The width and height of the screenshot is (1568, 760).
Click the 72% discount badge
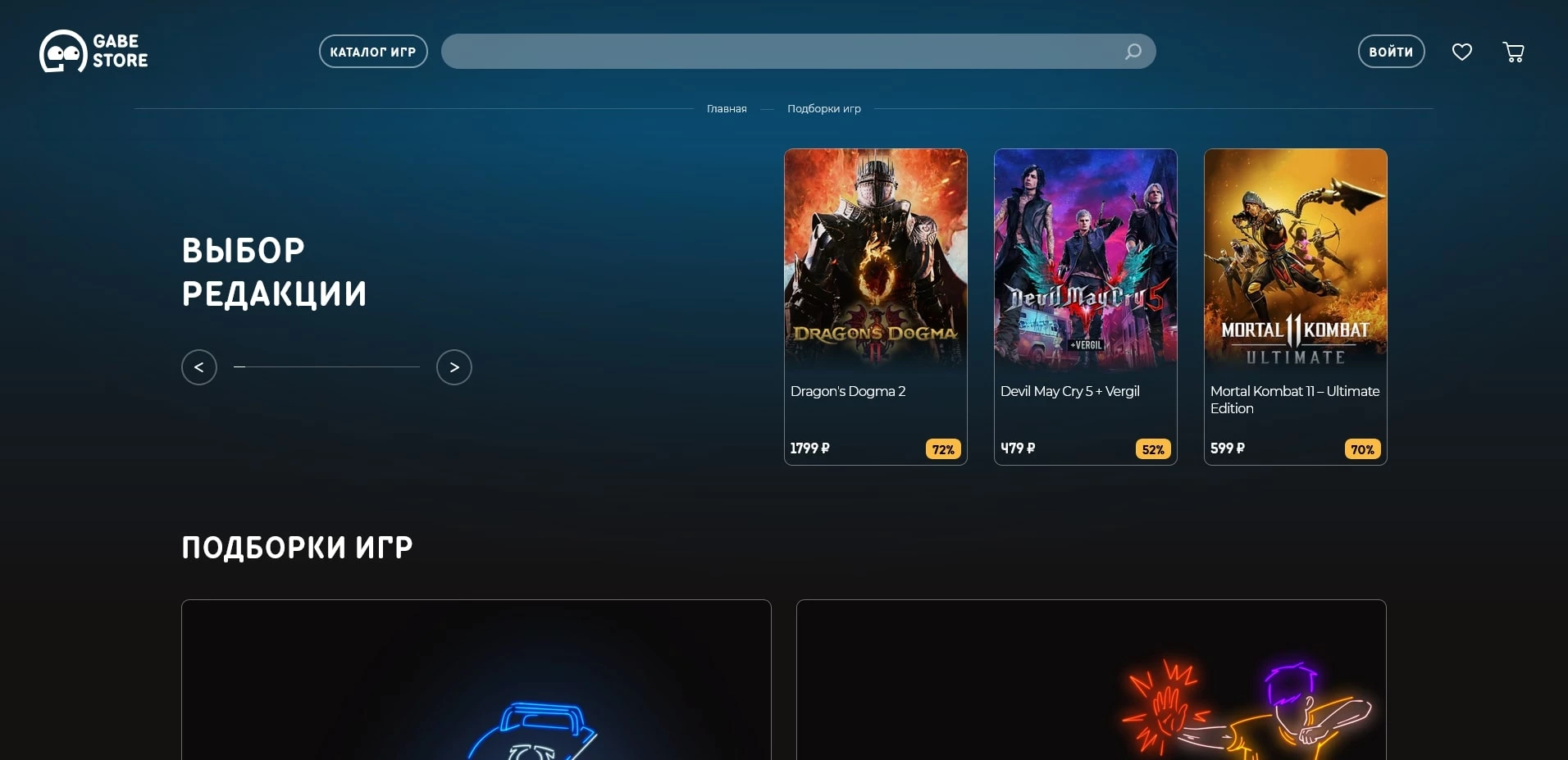(x=942, y=449)
